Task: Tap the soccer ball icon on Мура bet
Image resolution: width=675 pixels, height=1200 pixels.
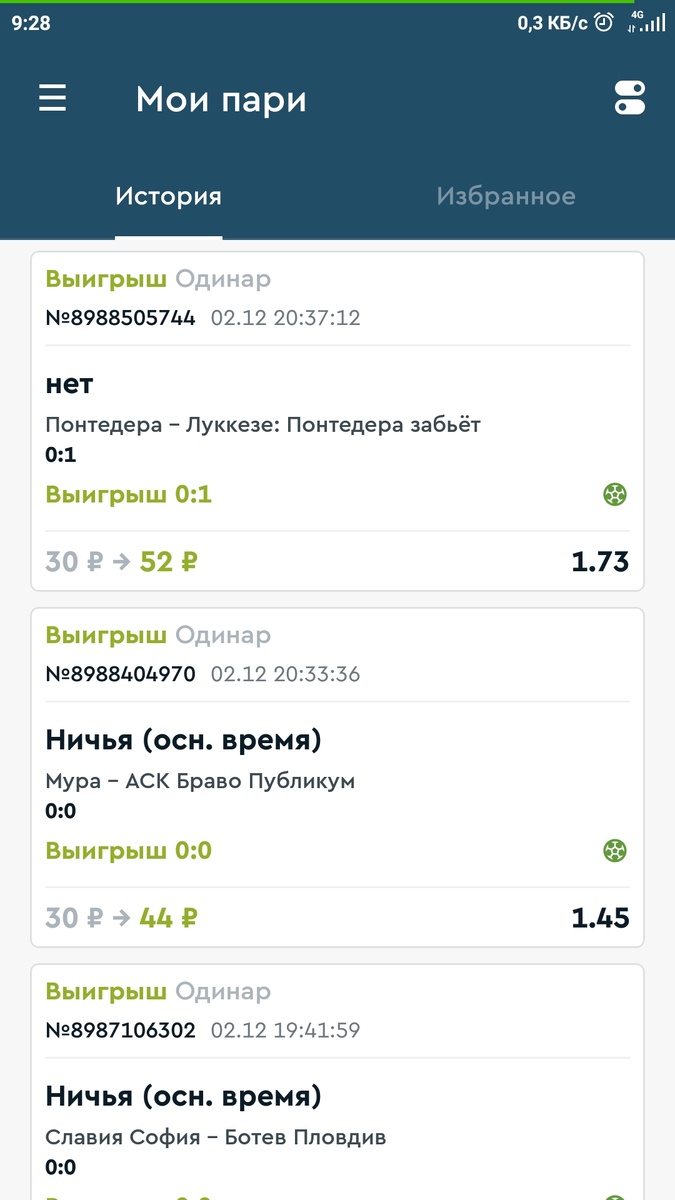Action: pyautogui.click(x=616, y=850)
